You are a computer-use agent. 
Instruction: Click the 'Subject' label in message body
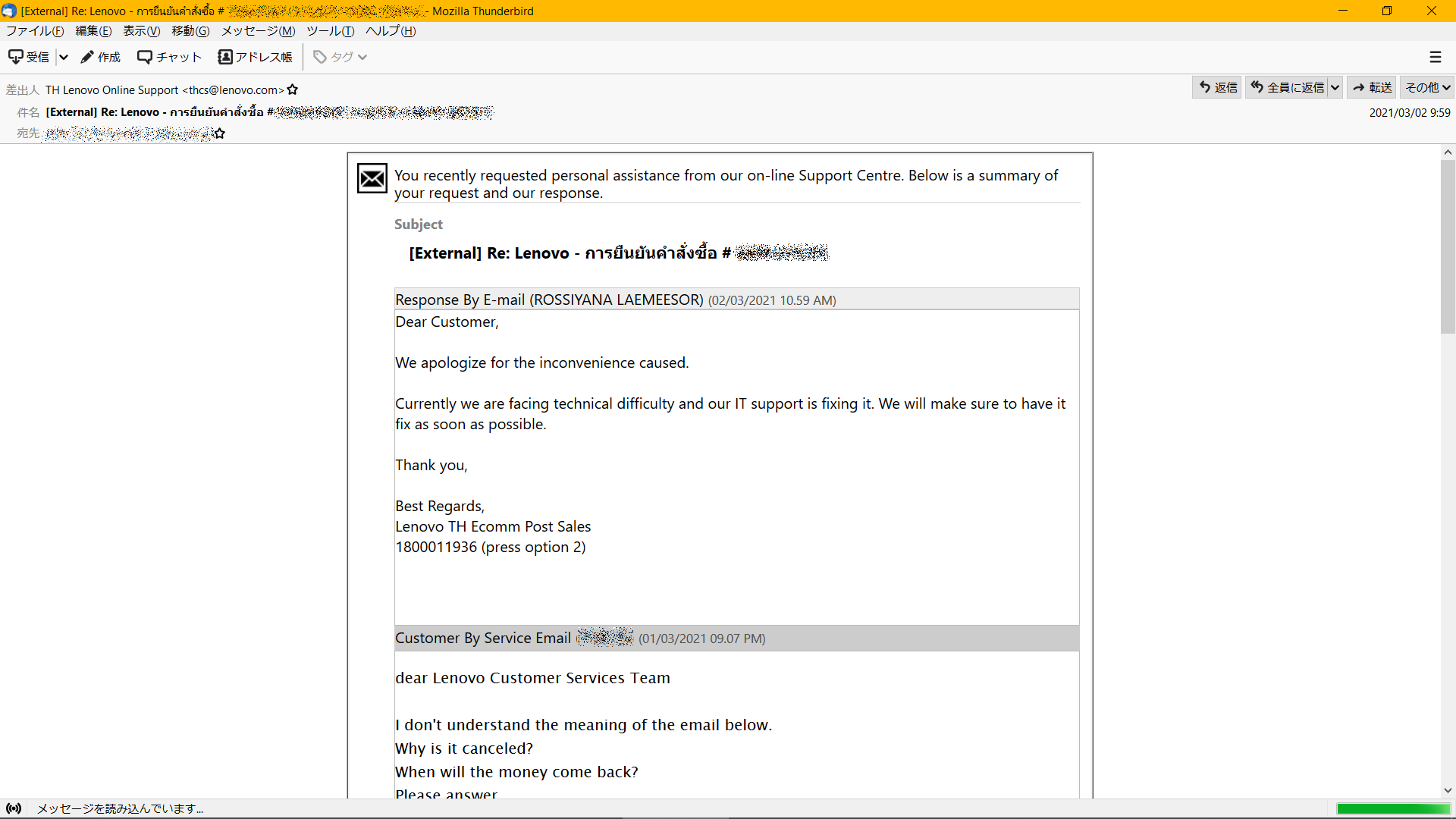pyautogui.click(x=418, y=224)
